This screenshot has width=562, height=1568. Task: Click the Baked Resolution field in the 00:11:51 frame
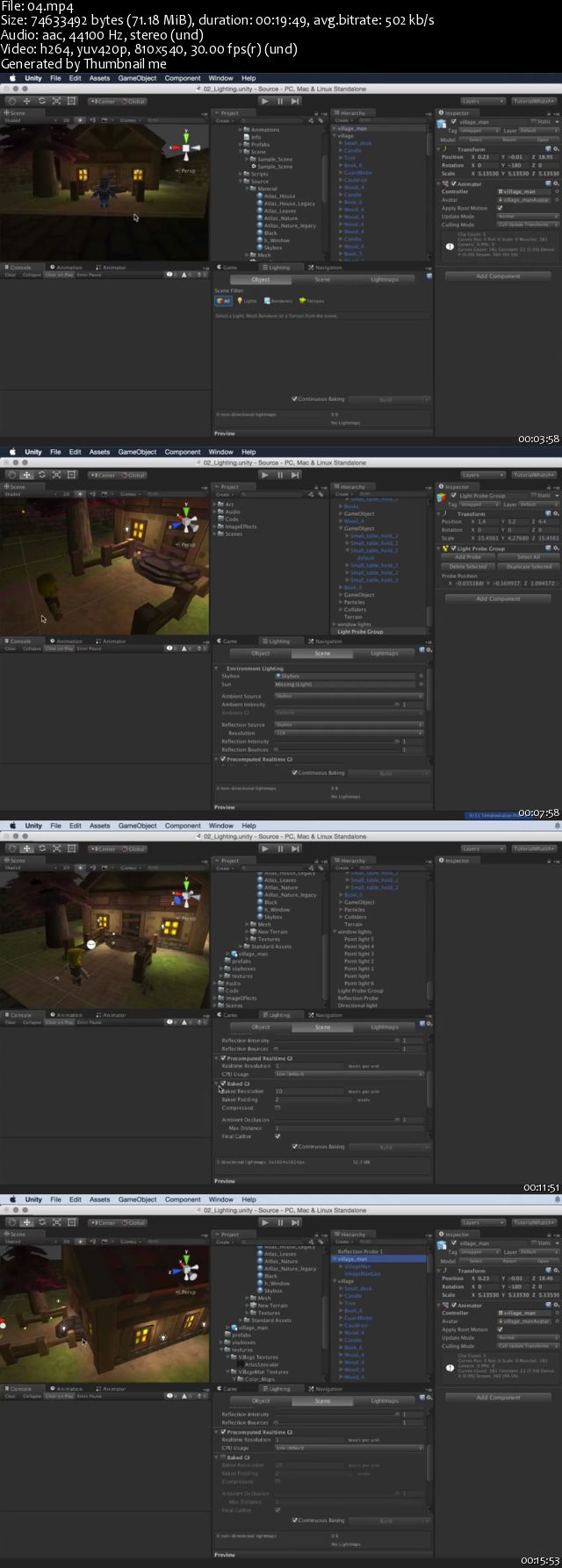(310, 1092)
